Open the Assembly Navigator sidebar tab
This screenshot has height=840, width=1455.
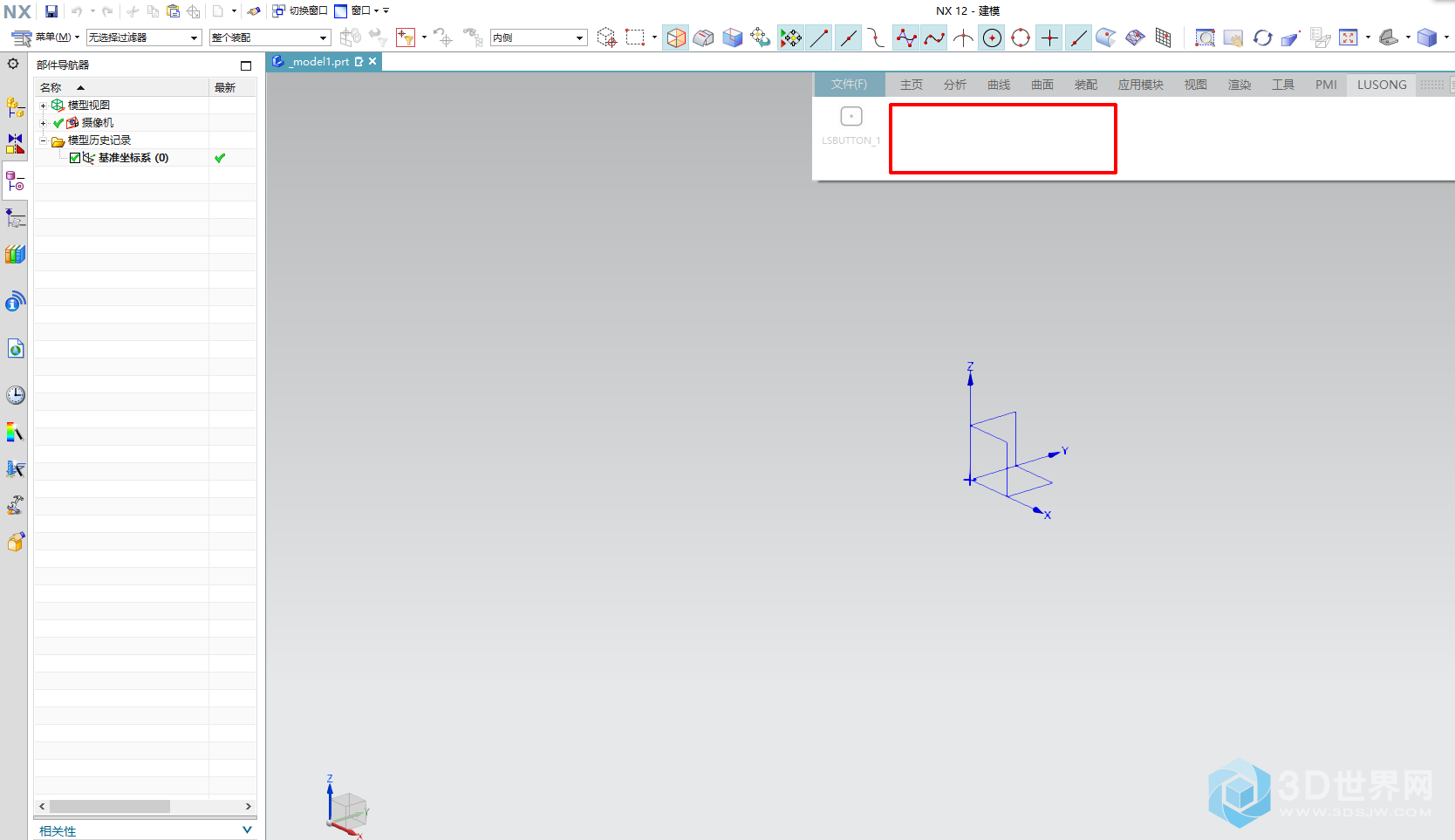pyautogui.click(x=16, y=107)
